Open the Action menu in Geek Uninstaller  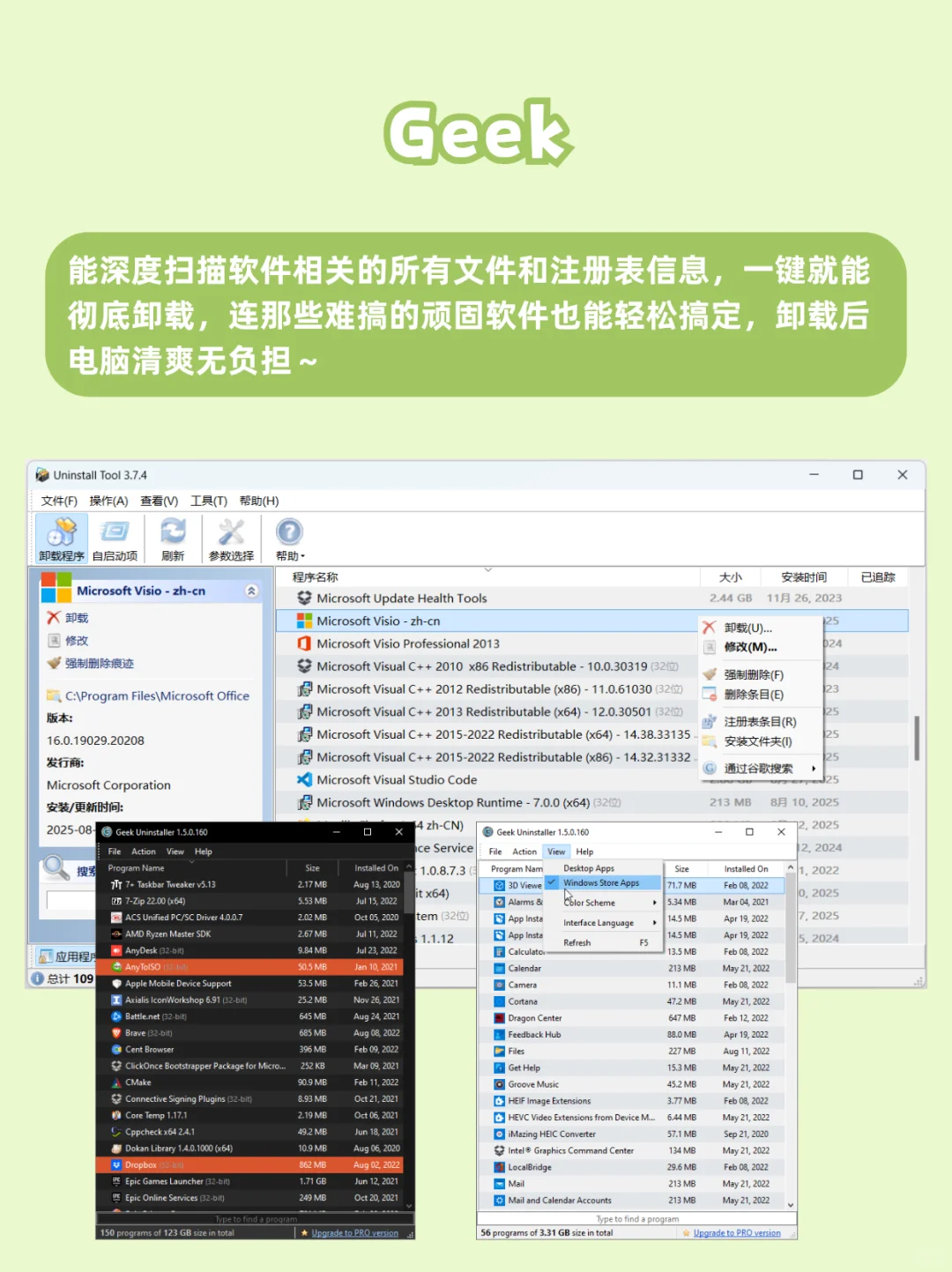tap(143, 851)
